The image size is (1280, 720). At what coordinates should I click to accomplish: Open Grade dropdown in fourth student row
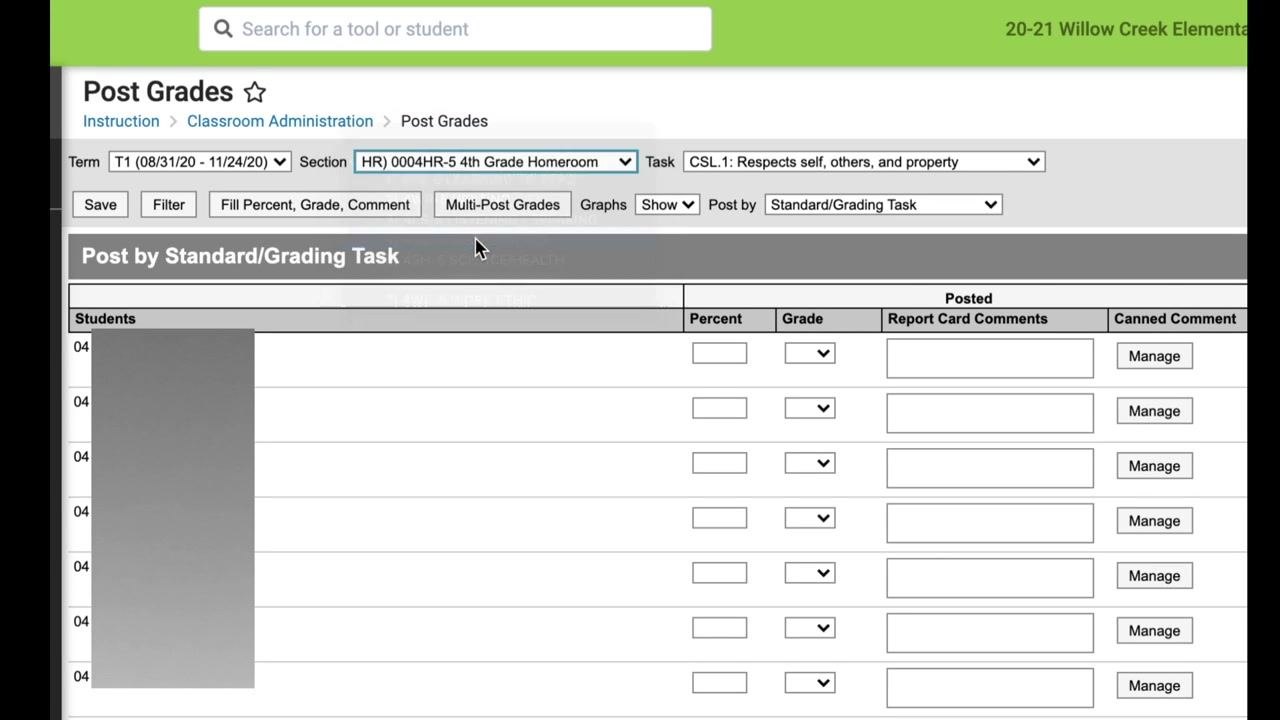(x=810, y=518)
